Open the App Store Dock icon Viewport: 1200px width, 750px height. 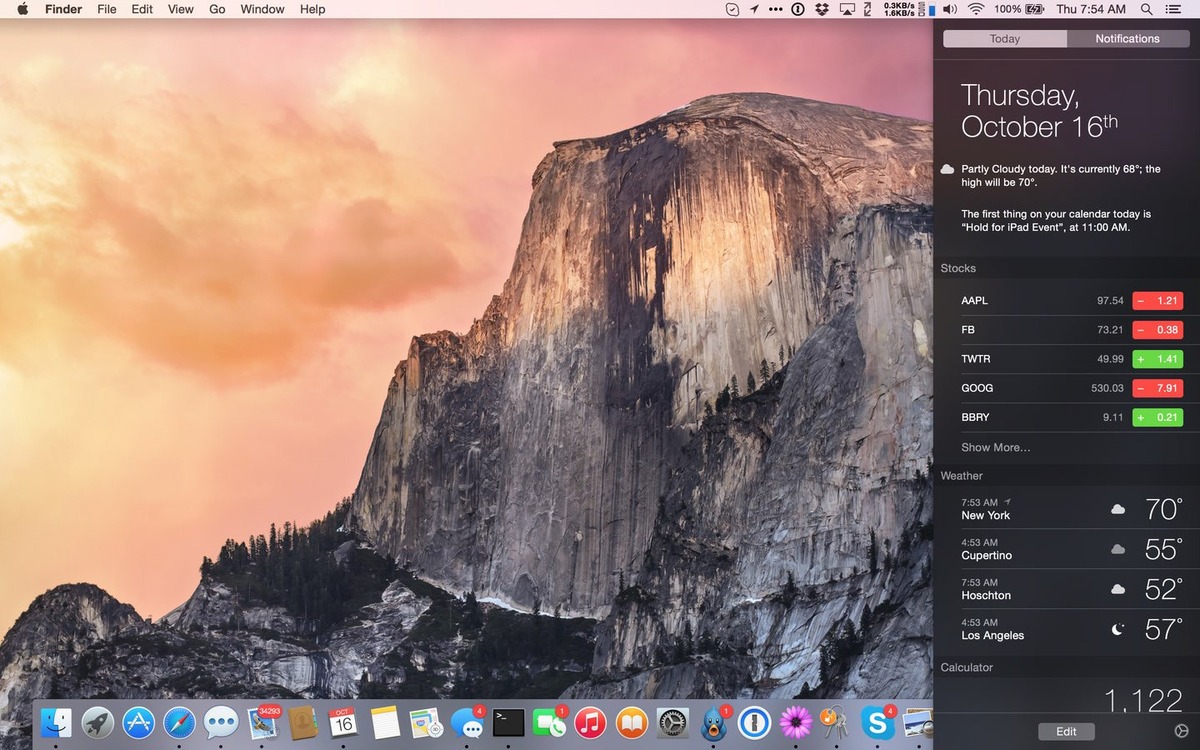(139, 722)
